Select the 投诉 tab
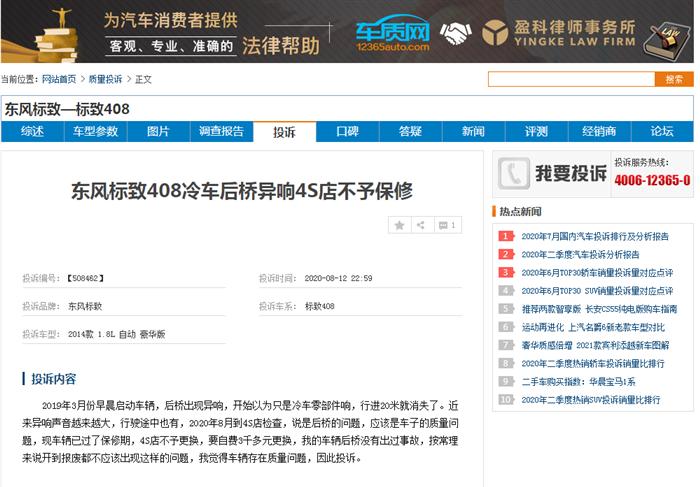 [x=284, y=132]
